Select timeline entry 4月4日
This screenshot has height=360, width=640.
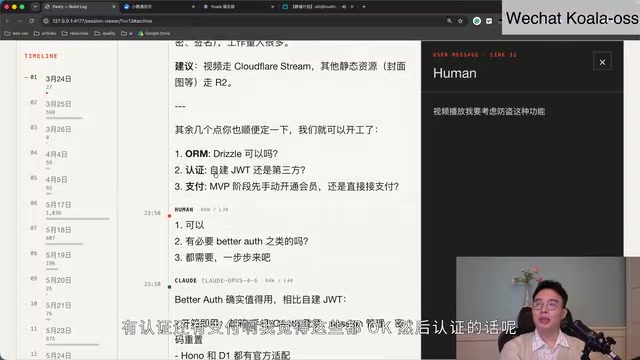[x=56, y=154]
